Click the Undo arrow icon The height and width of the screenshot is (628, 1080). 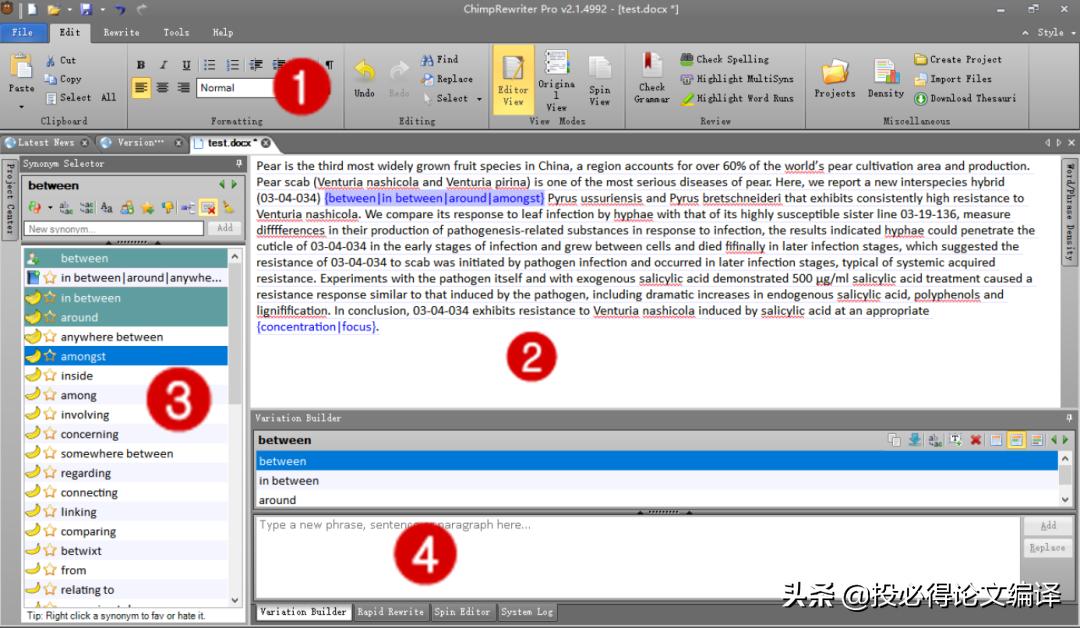tap(365, 71)
